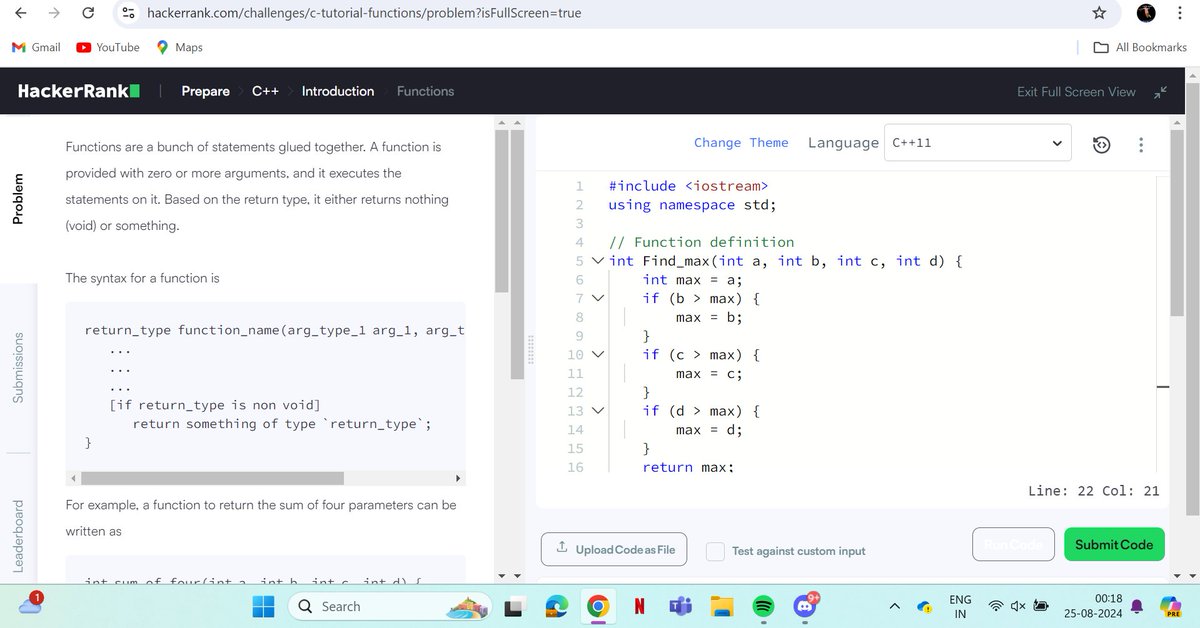The width and height of the screenshot is (1200, 628).
Task: Submit the code
Action: (x=1114, y=544)
